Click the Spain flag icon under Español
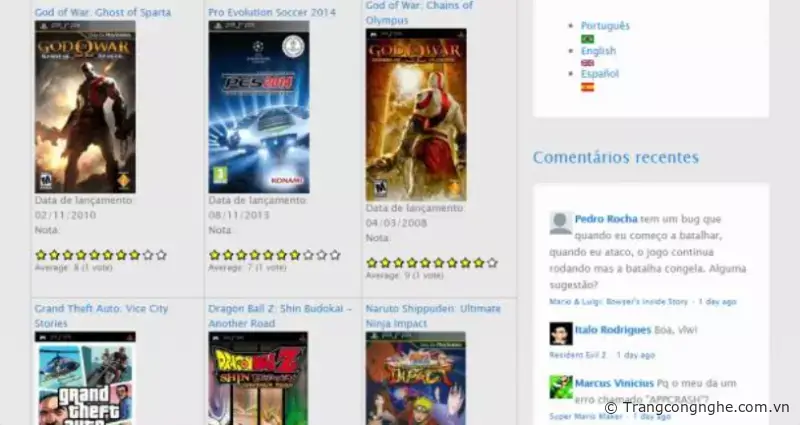The image size is (800, 425). (587, 87)
